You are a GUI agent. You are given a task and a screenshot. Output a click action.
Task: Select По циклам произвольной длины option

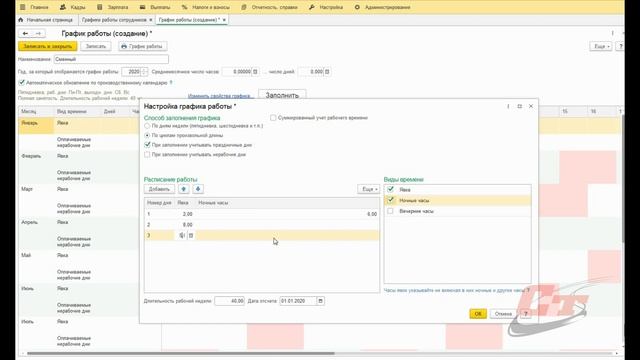coord(147,135)
